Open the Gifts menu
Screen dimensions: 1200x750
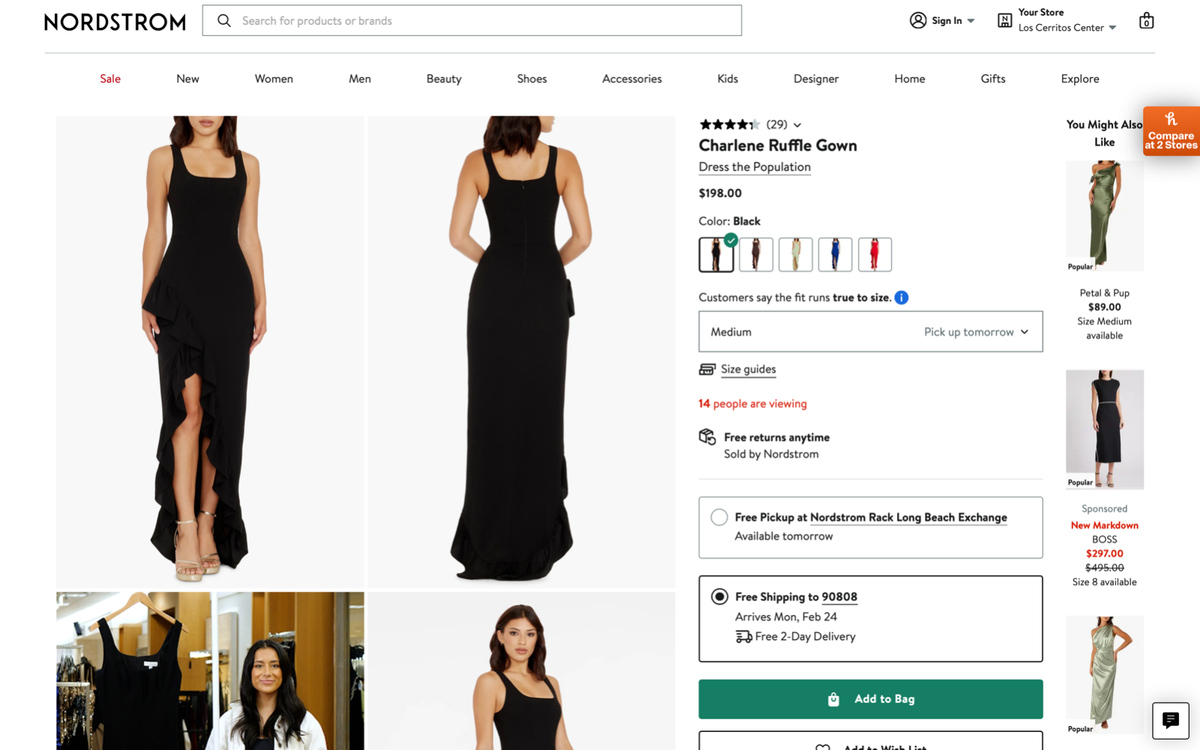click(993, 79)
